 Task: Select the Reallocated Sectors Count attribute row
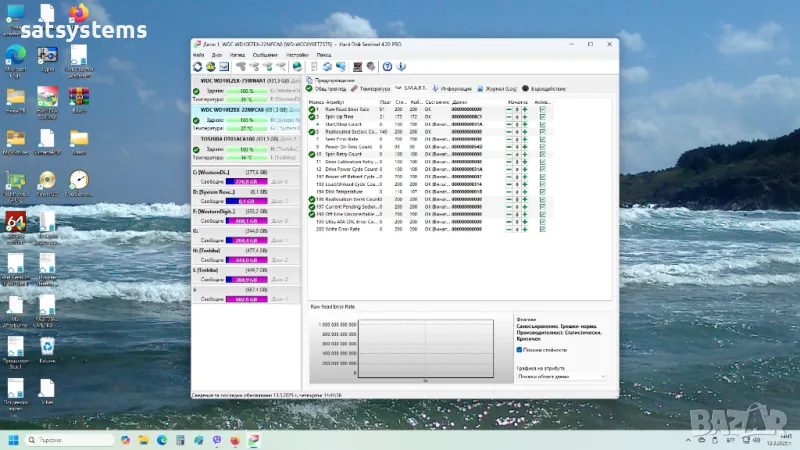(350, 131)
